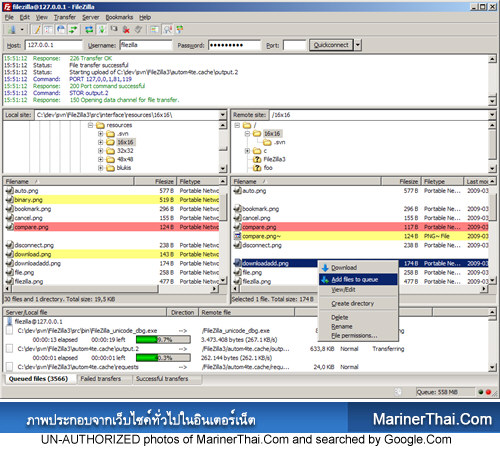
Task: Collapse the remote 16x16 folder
Action: (x=247, y=134)
